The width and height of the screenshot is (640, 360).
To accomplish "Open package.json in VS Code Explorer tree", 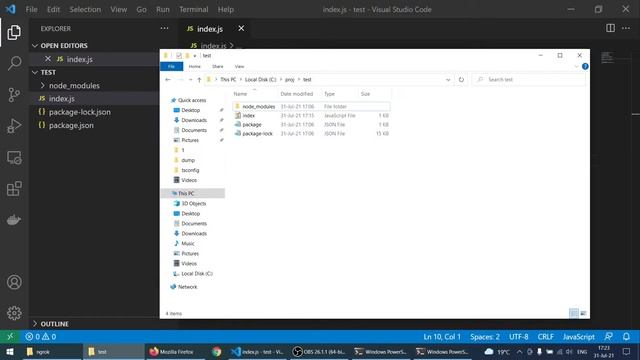I will (x=71, y=125).
